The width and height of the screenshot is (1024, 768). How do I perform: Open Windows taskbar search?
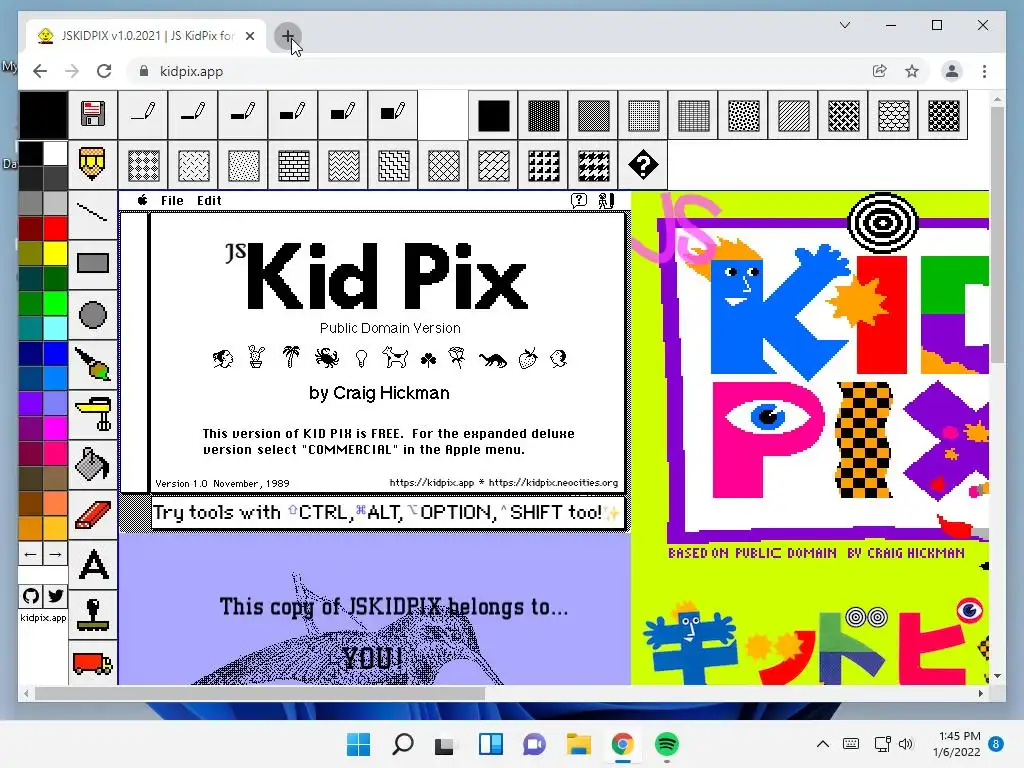click(x=403, y=744)
